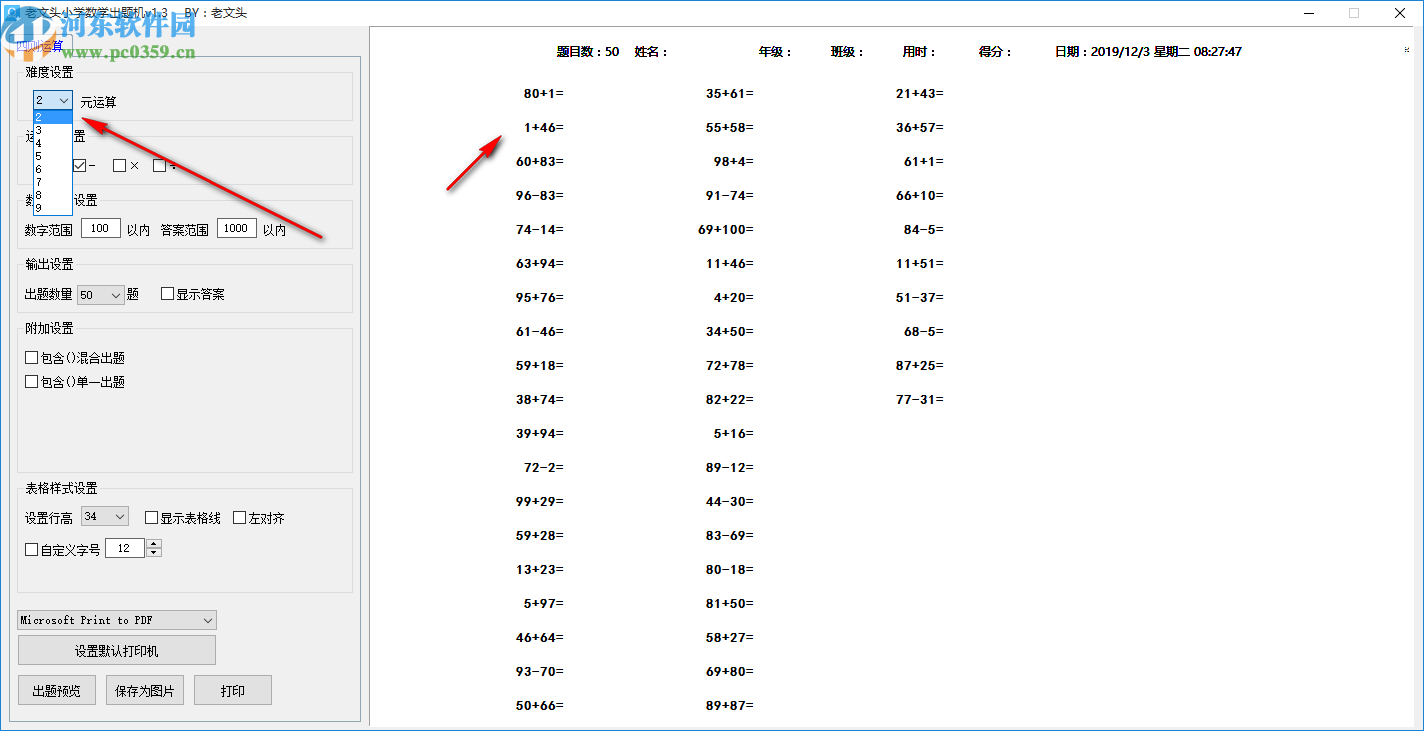Click the problem 51−37=
Screen dimensions: 1424x731
click(920, 297)
